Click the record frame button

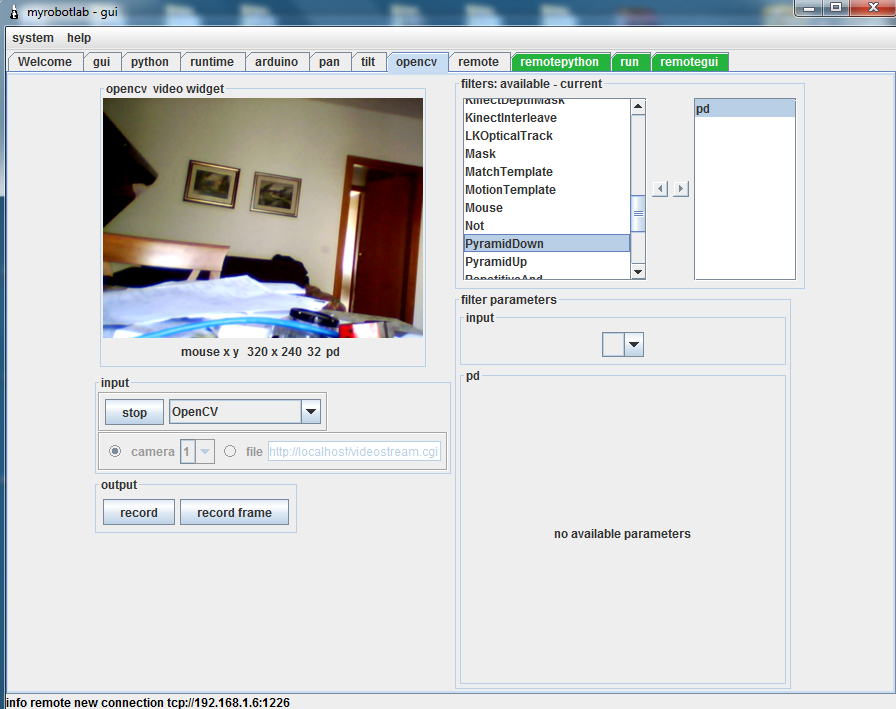click(234, 512)
